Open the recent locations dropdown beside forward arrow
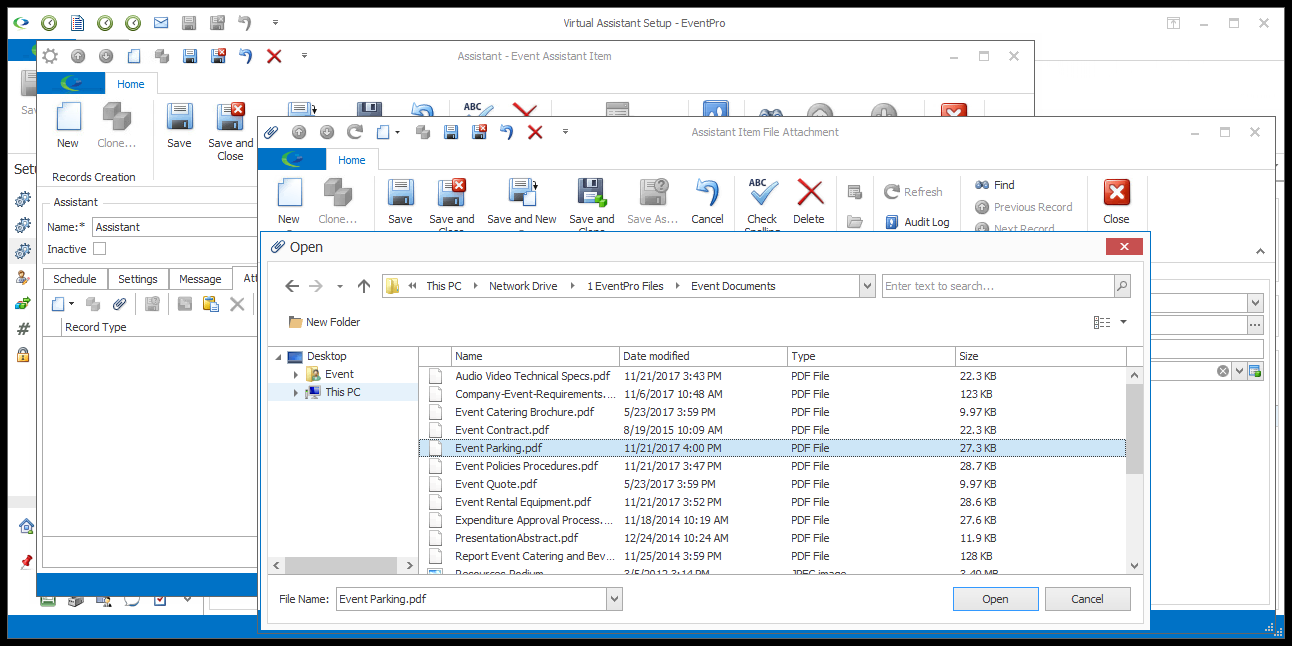This screenshot has height=646, width=1292. [340, 286]
